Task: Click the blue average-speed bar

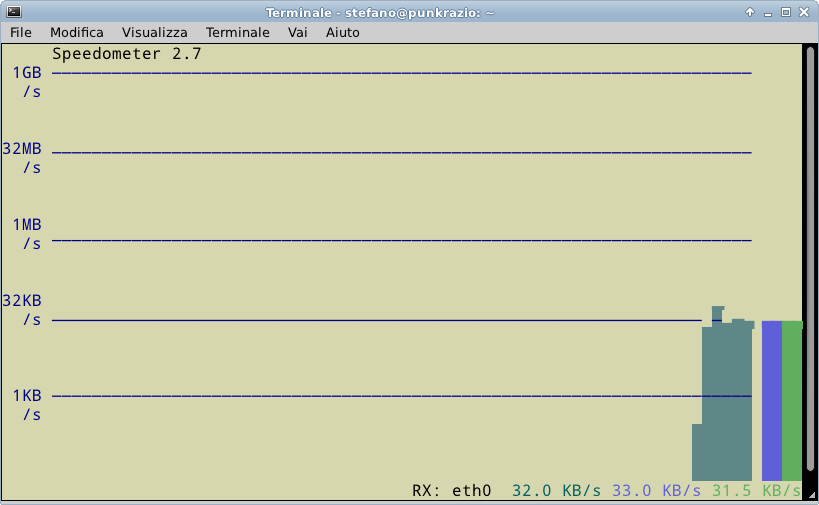Action: tap(772, 401)
